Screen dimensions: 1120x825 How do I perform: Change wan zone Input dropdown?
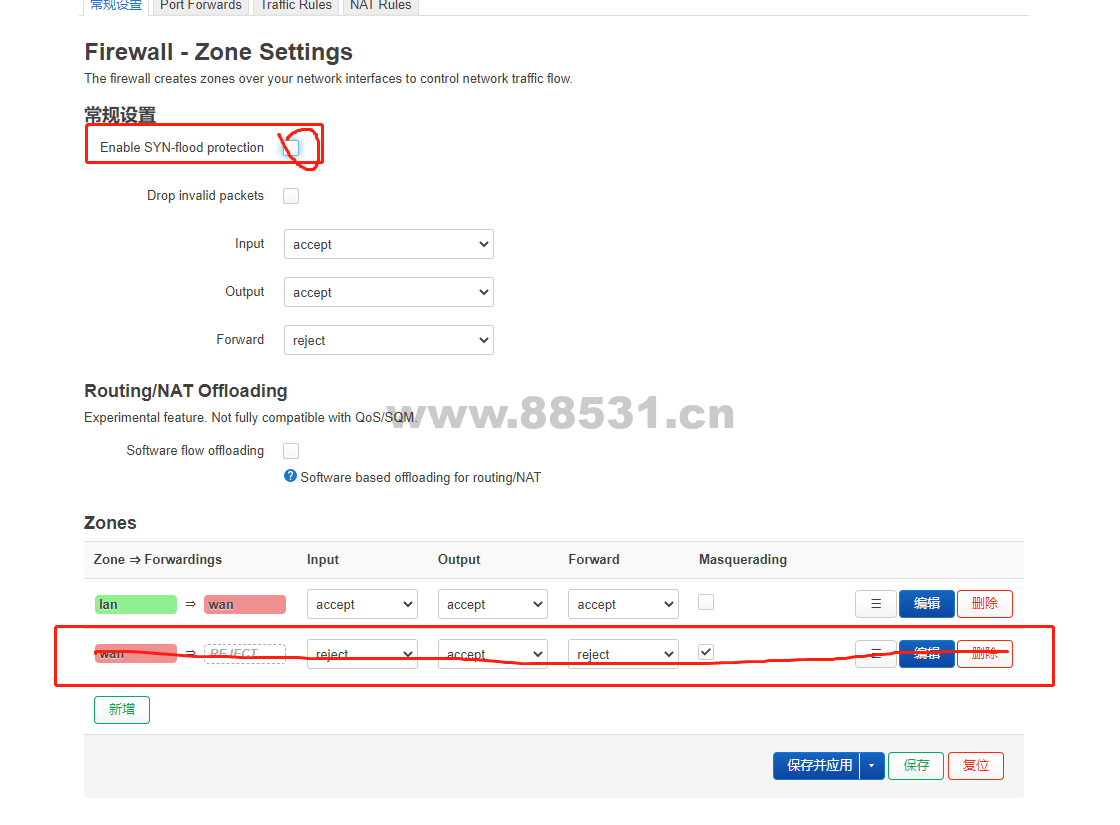(x=362, y=654)
